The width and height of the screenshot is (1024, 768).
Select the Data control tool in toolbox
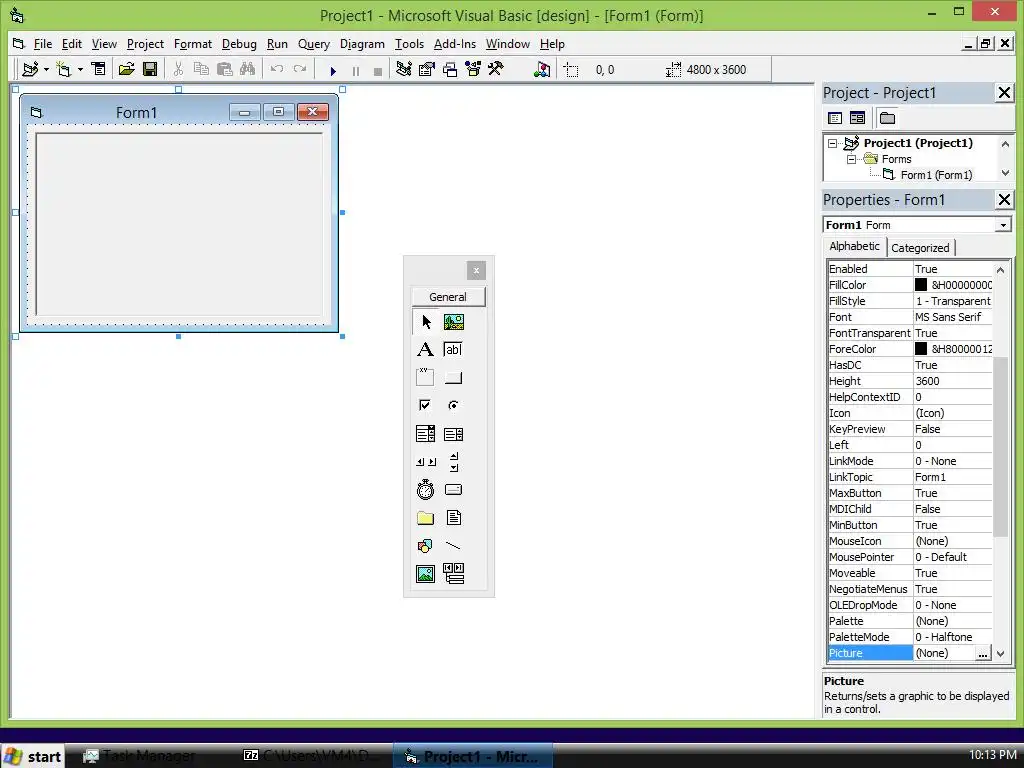[454, 573]
